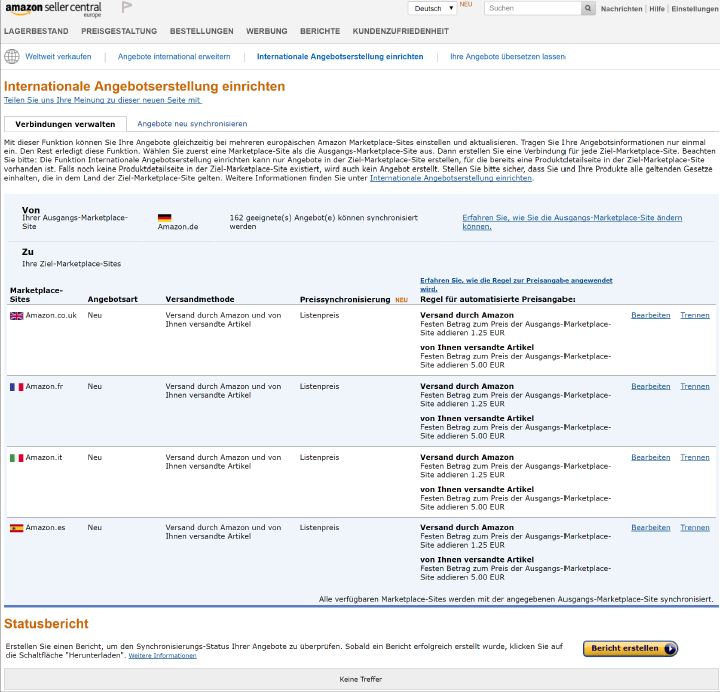Open the WERBUNG menu

(x=267, y=31)
